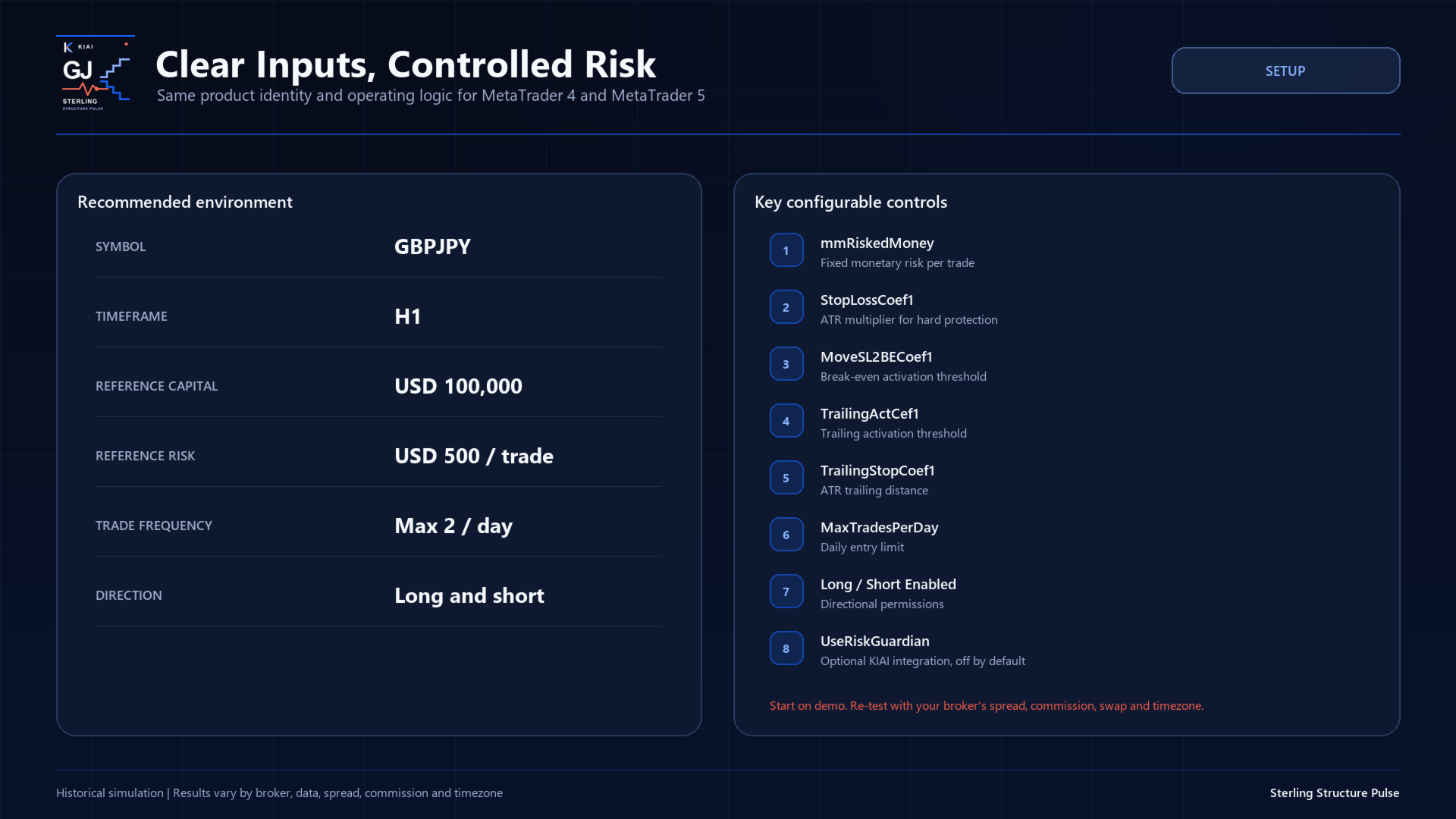Click the GJ Sterling Structure Pulse logo
Viewport: 1456px width, 819px height.
click(96, 74)
